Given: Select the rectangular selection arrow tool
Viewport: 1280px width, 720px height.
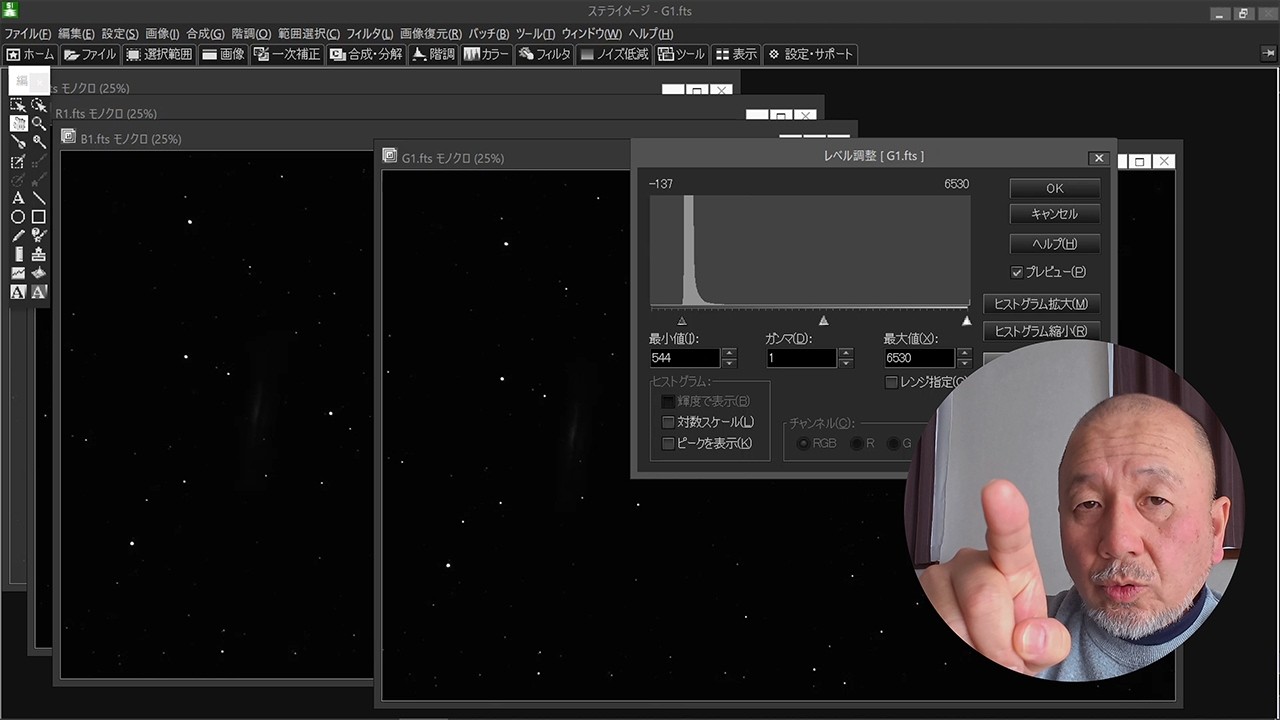Looking at the screenshot, I should pos(18,104).
